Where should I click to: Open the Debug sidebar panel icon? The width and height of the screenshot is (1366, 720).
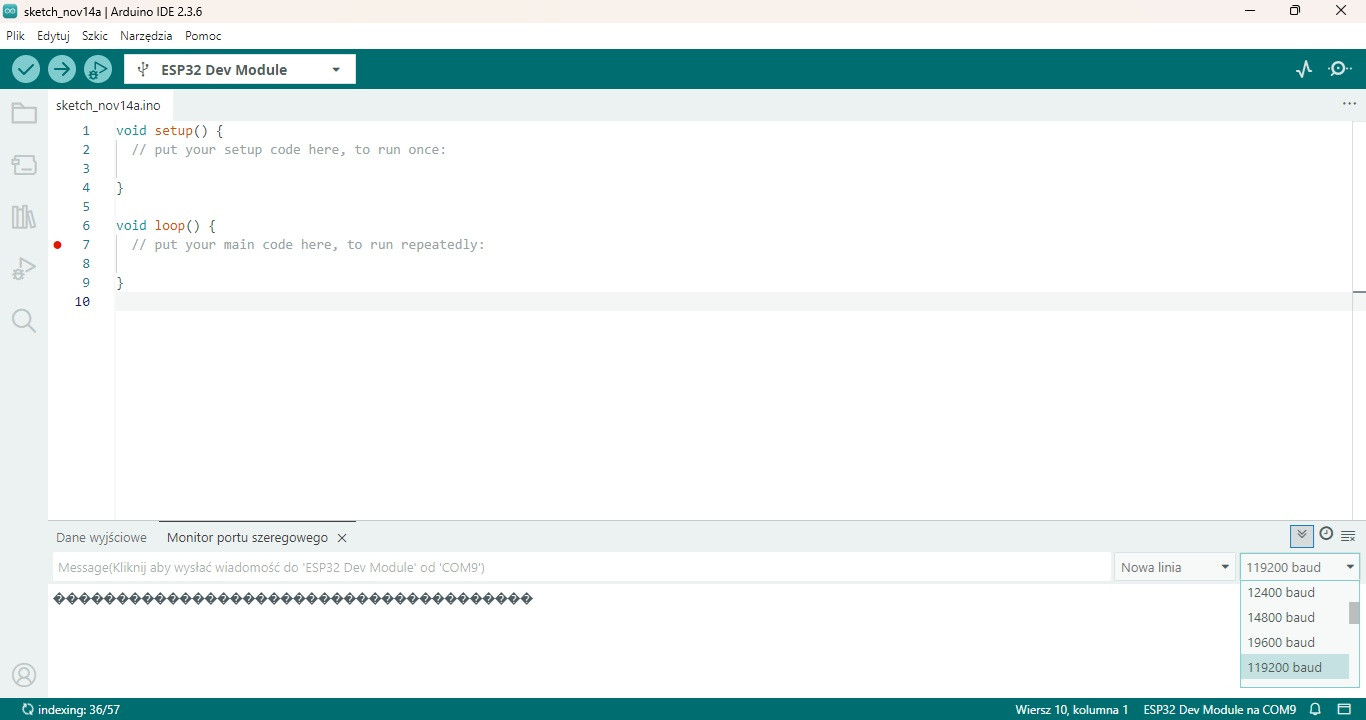[24, 269]
